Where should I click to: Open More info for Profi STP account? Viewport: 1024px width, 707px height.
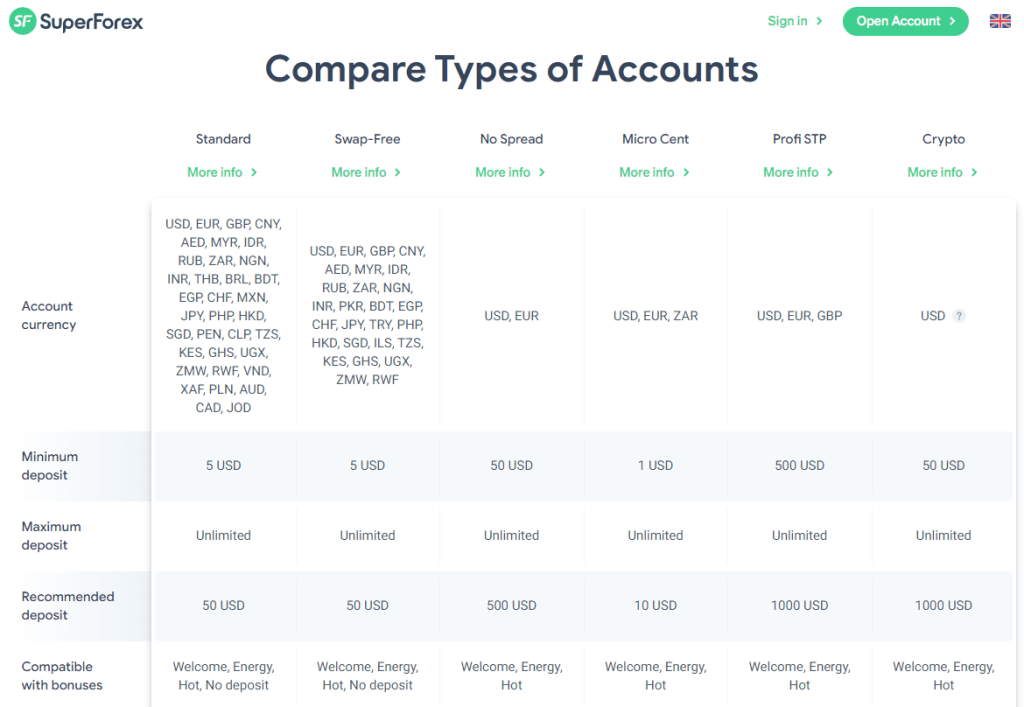799,172
